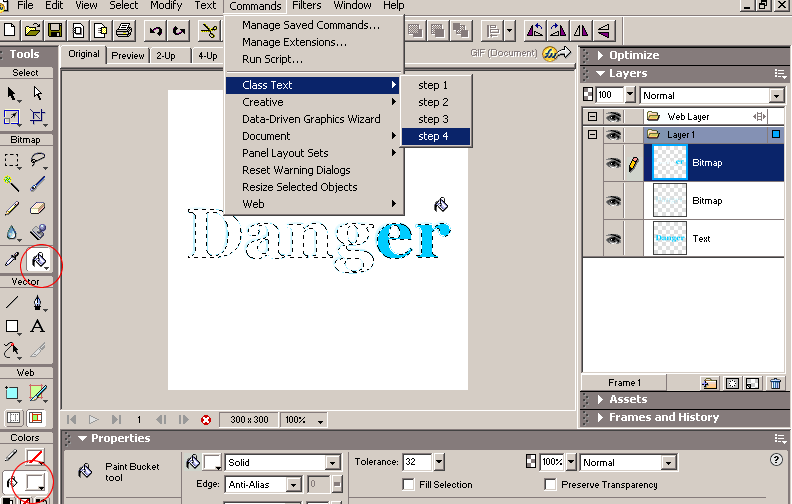Select the Line tool
Image resolution: width=792 pixels, height=504 pixels.
12,303
